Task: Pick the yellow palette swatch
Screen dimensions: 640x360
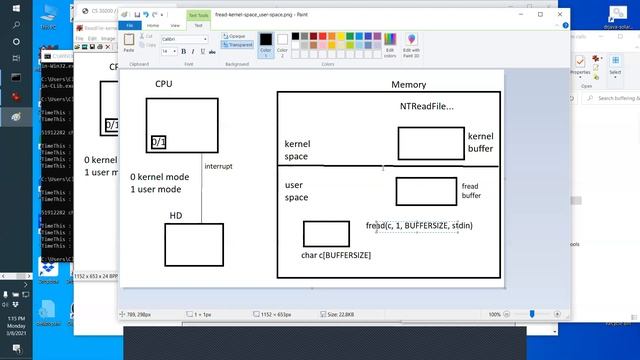Action: click(341, 36)
